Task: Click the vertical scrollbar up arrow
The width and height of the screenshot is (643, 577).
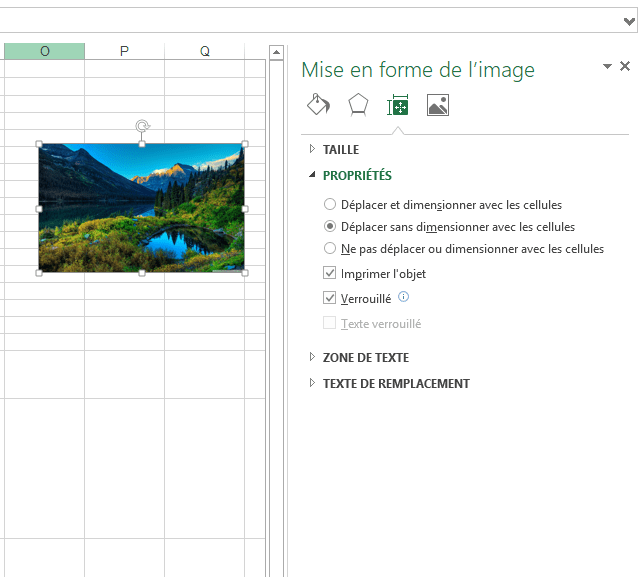Action: [x=276, y=52]
